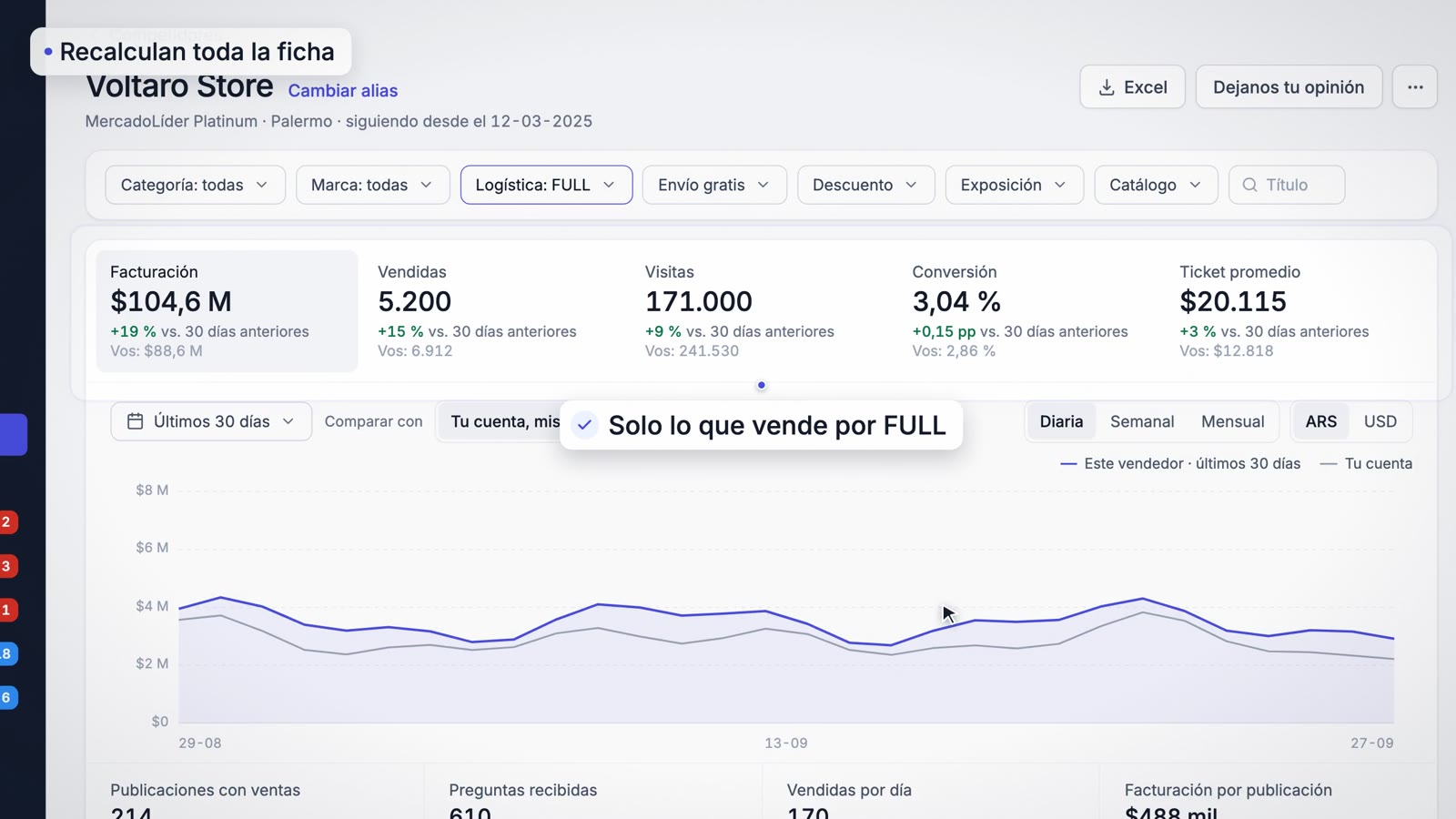Click the magnifier icon in Título search
The width and height of the screenshot is (1456, 819).
(1250, 185)
